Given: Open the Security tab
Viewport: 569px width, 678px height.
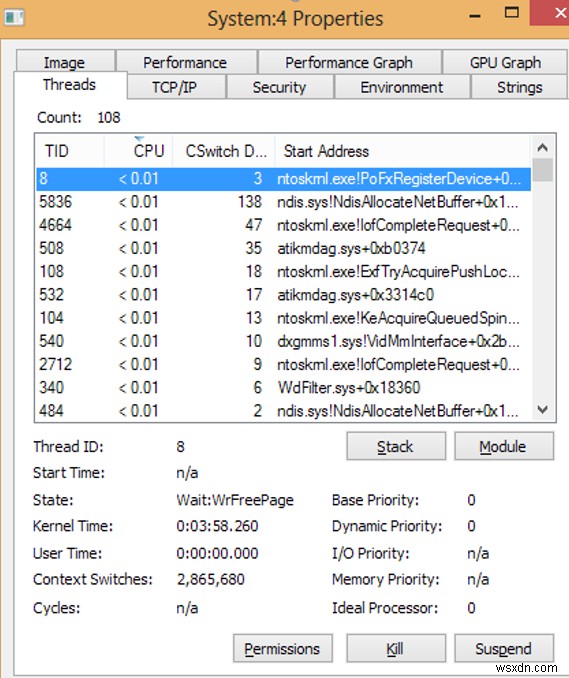Looking at the screenshot, I should tap(279, 87).
